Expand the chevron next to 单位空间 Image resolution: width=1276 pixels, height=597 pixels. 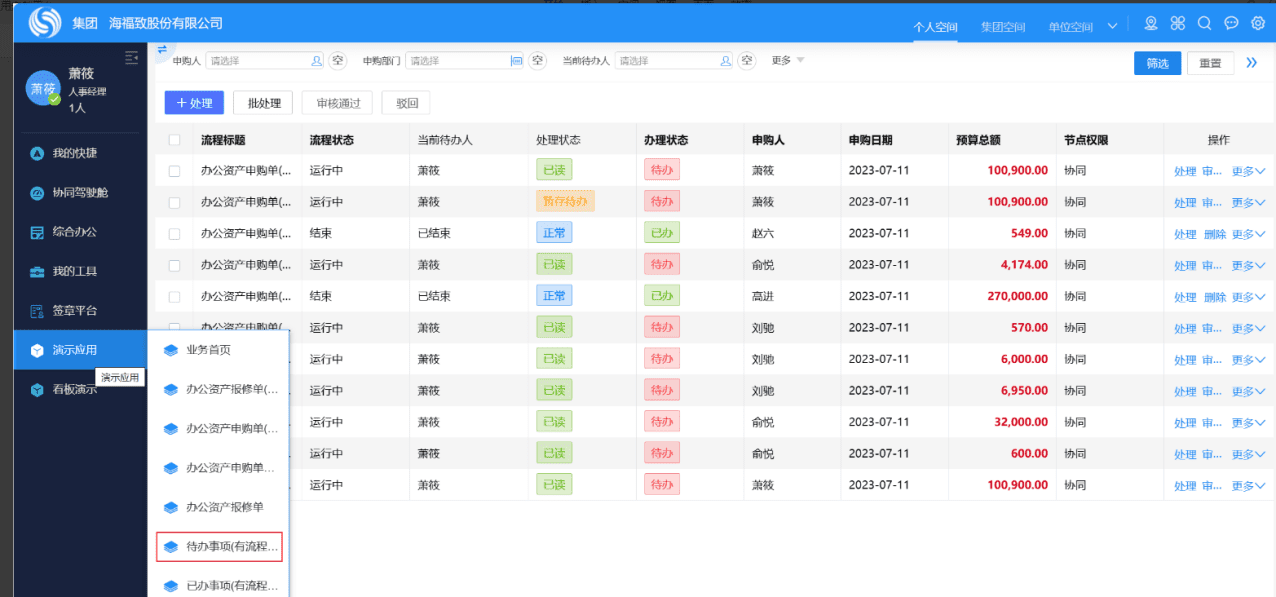(1112, 26)
